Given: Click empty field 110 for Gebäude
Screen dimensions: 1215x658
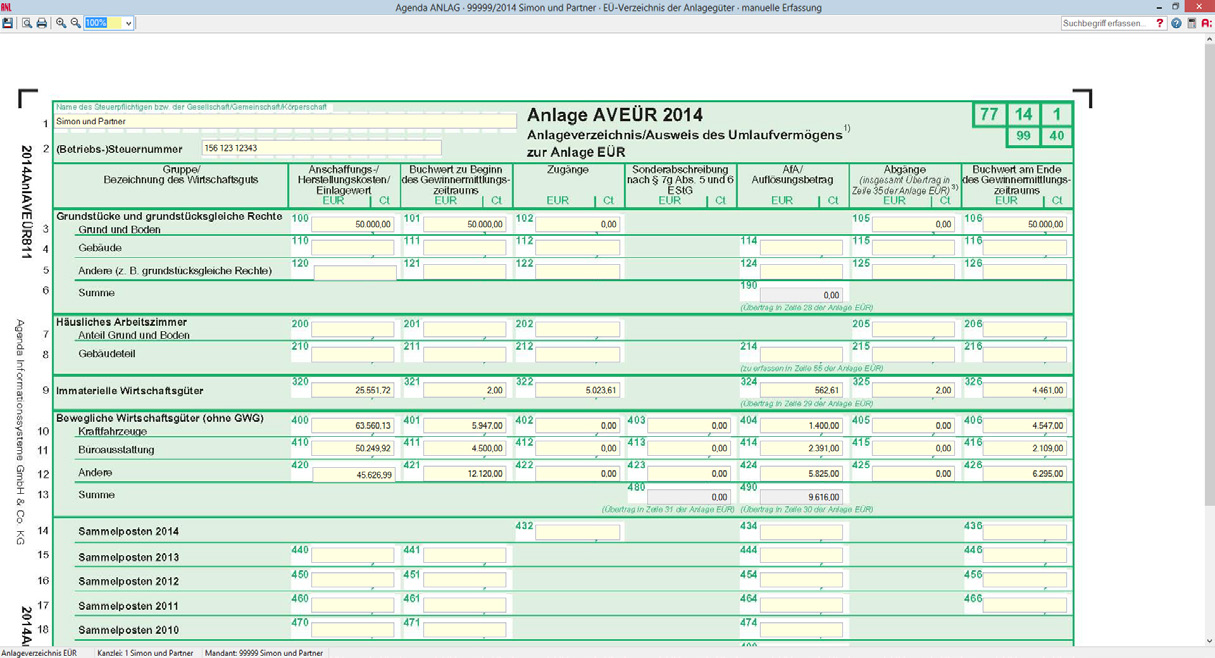Looking at the screenshot, I should point(352,248).
